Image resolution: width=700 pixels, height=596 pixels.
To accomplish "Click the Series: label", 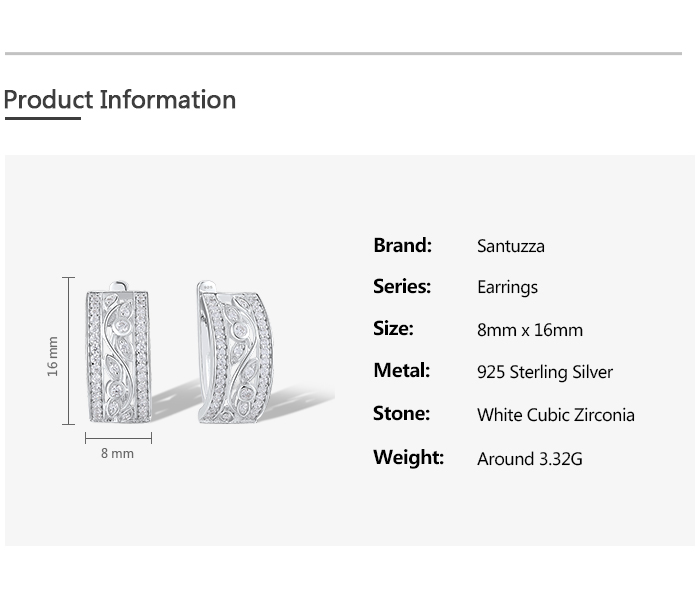I will point(402,287).
